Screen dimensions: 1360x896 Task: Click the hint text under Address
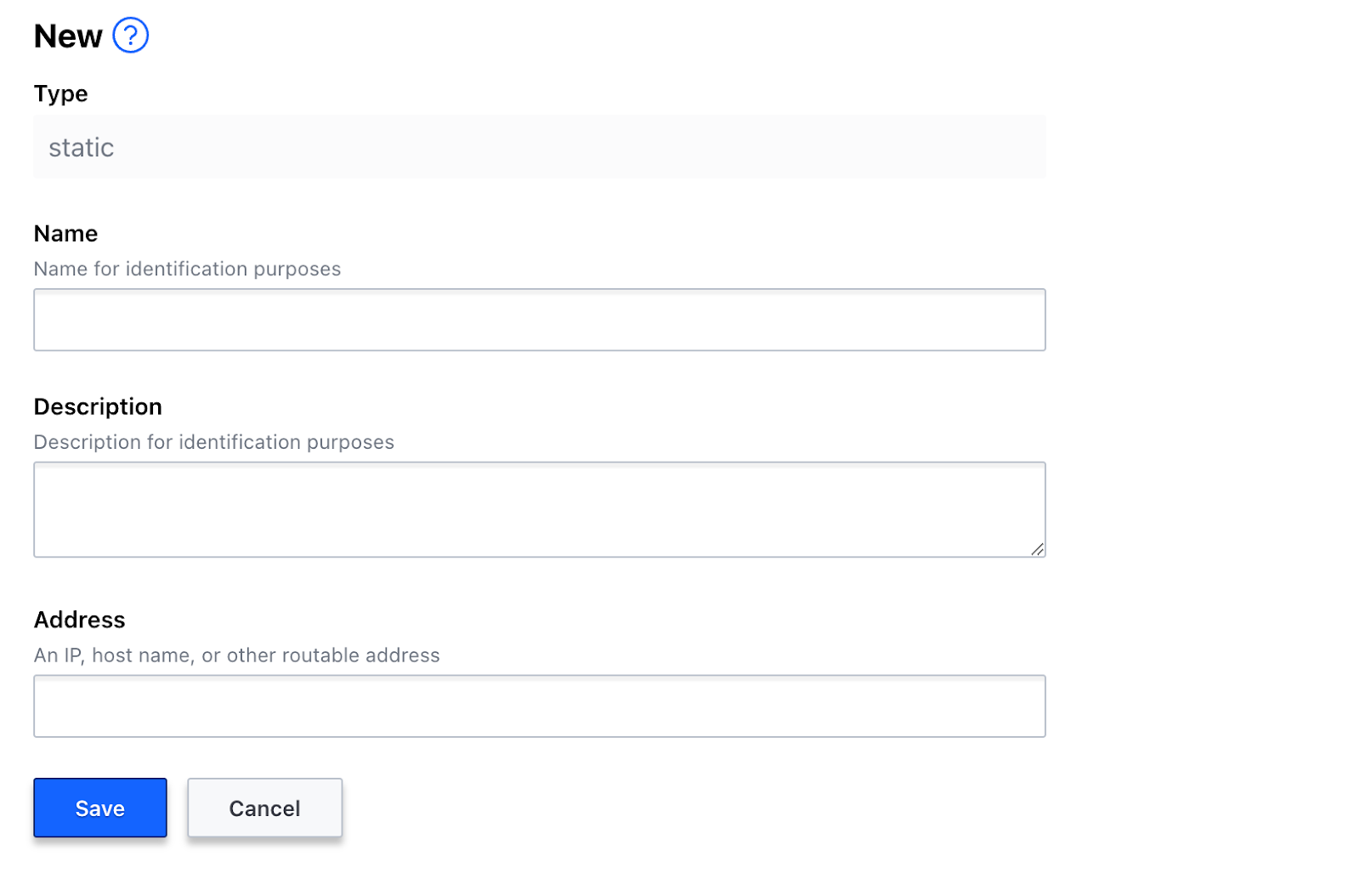click(236, 655)
